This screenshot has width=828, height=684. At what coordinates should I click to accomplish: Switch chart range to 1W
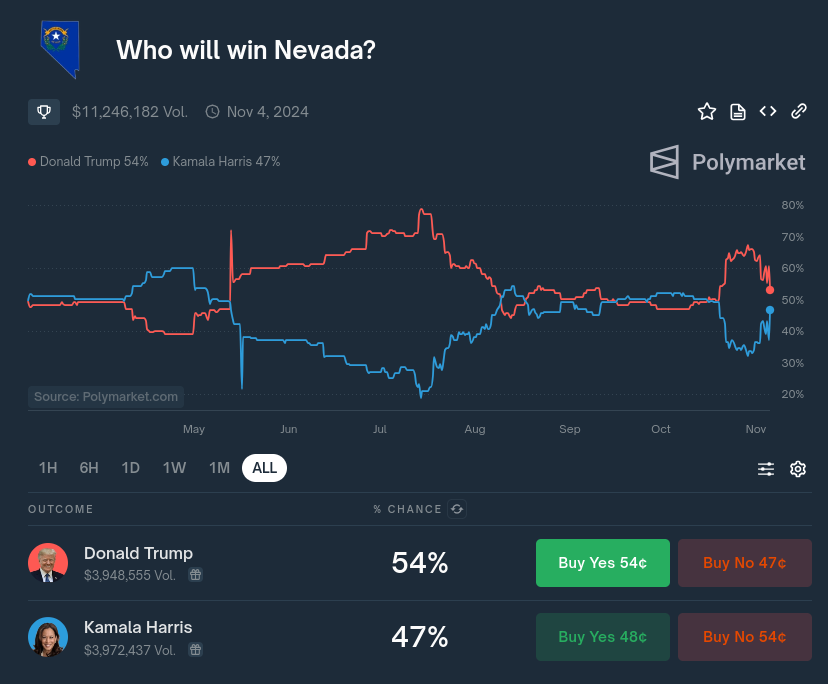[174, 468]
